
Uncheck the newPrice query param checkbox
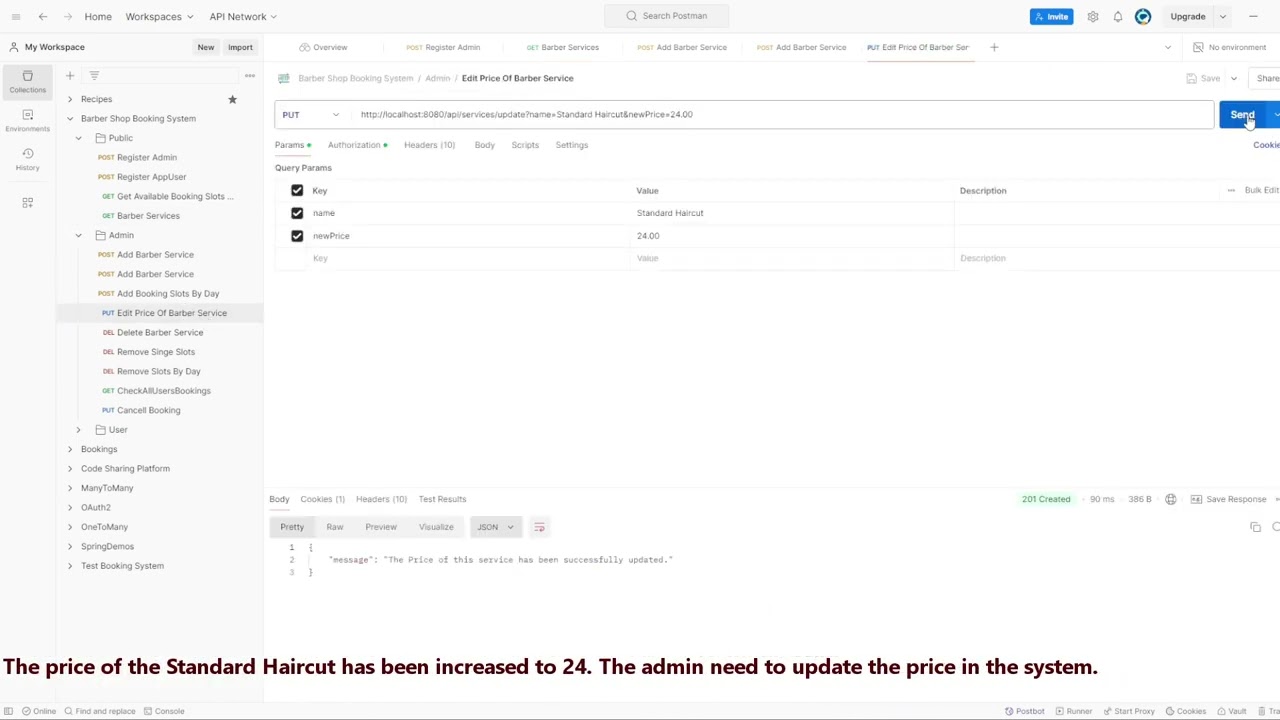[297, 236]
